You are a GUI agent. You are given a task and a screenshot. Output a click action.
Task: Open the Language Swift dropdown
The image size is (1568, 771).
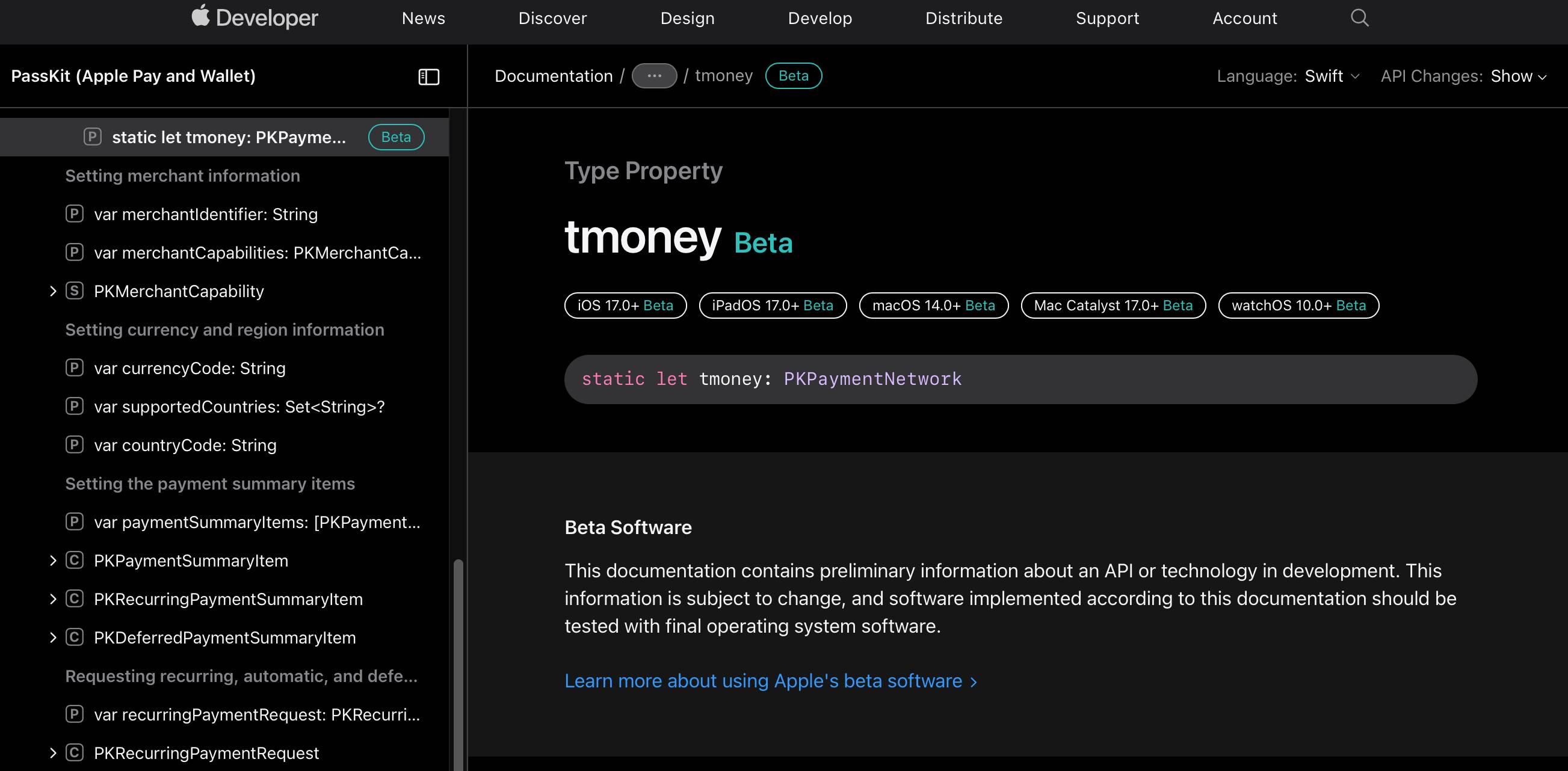pos(1331,76)
